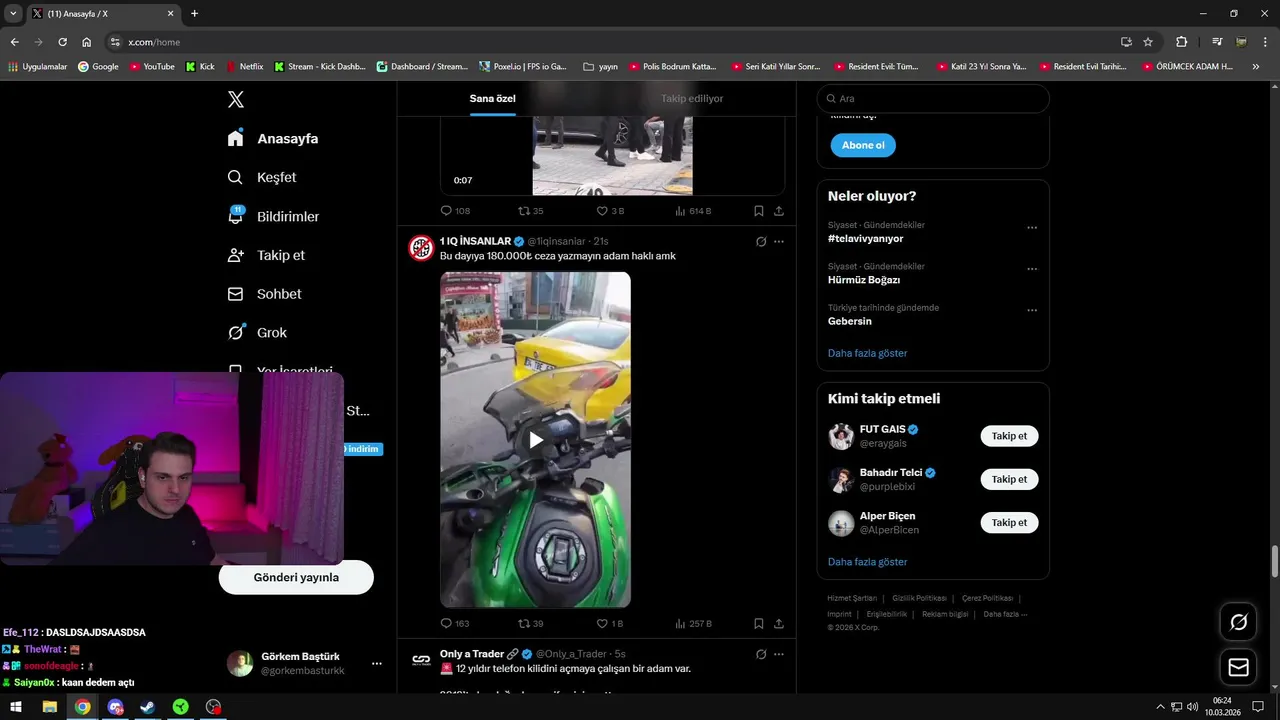1280x720 pixels.
Task: Click the x.com/home address bar
Action: (x=610, y=42)
